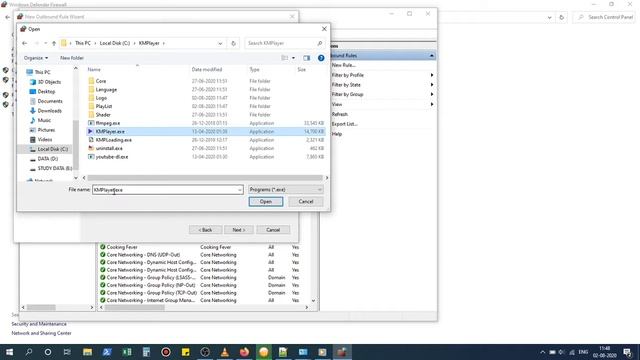Select the Logo folder
640x360 pixels.
pos(101,98)
